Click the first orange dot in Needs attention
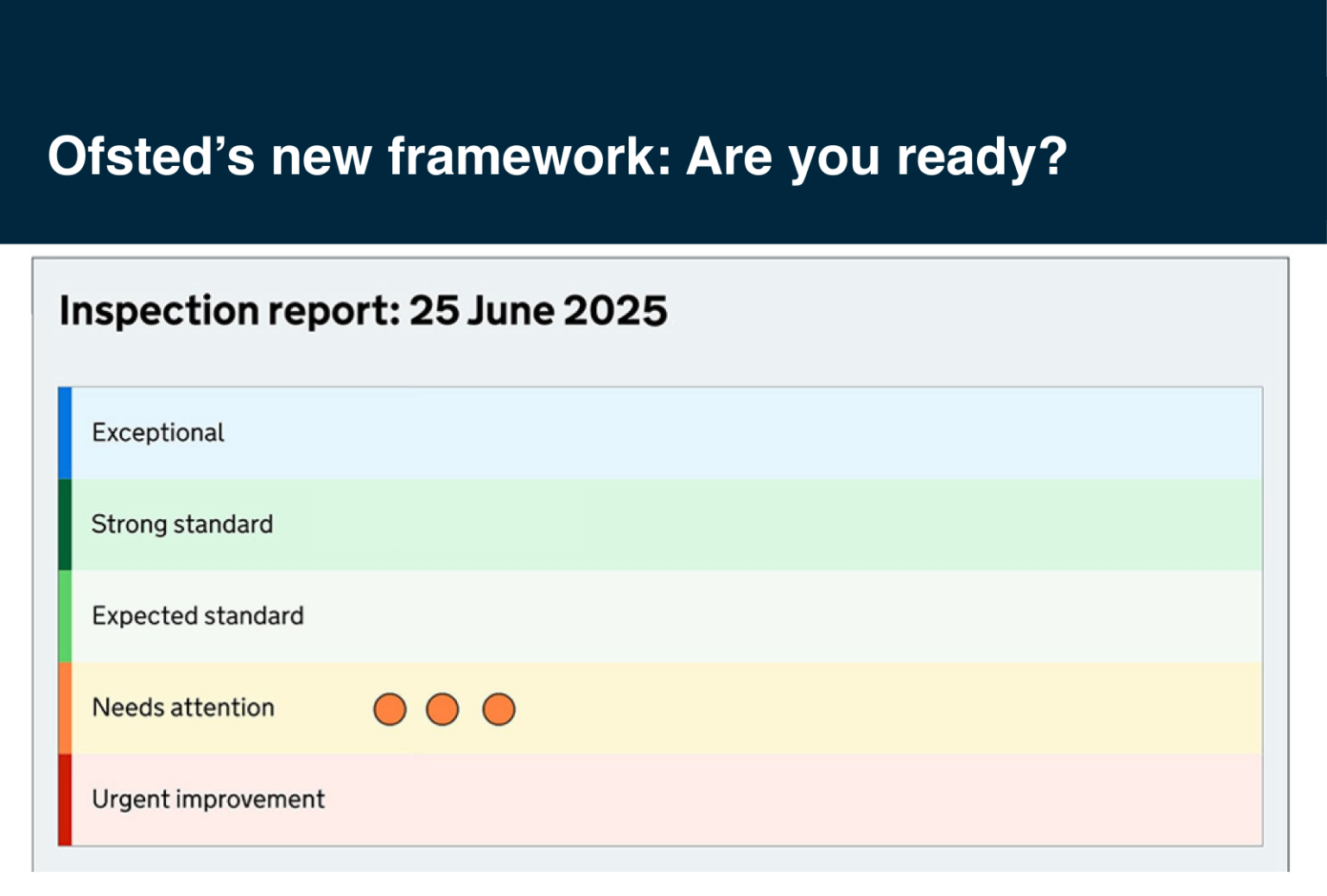This screenshot has width=1327, height=896. click(390, 709)
